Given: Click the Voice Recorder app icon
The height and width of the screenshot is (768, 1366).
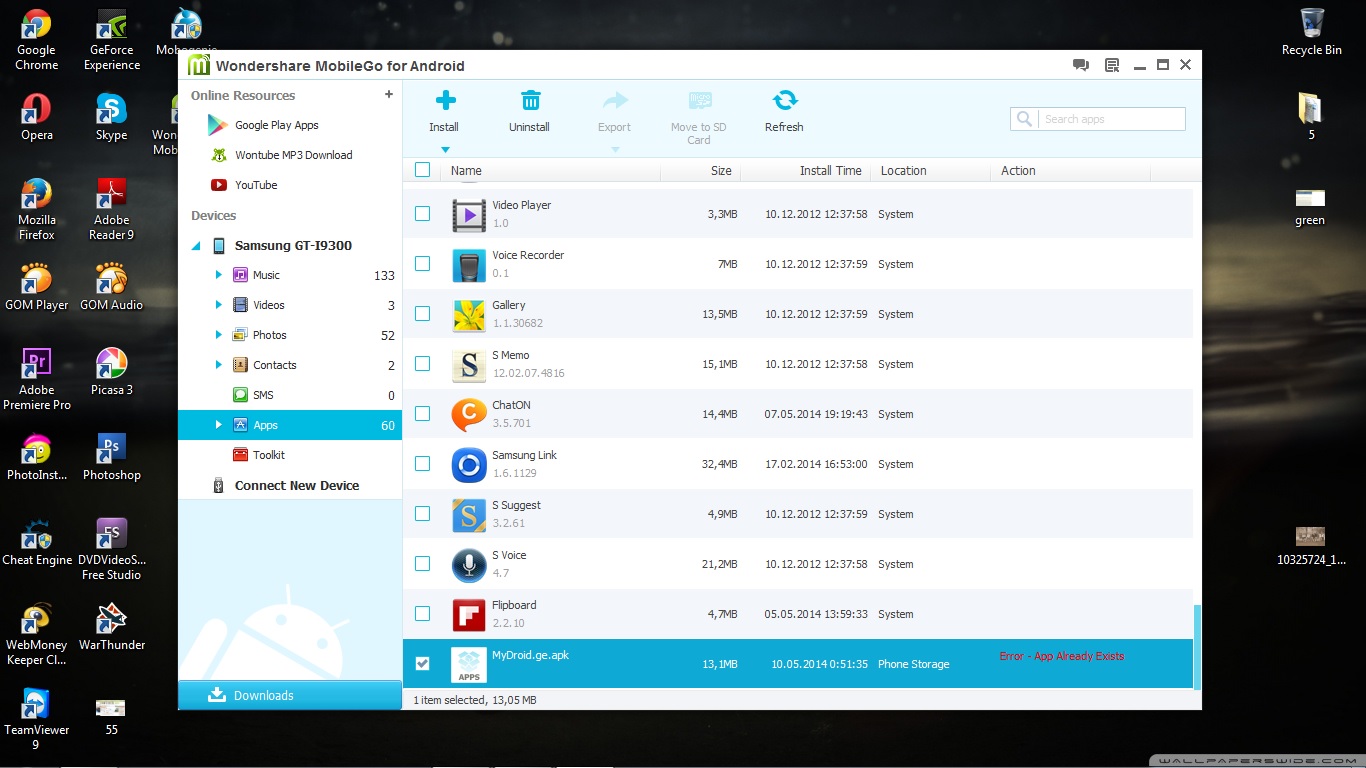Looking at the screenshot, I should coord(469,264).
